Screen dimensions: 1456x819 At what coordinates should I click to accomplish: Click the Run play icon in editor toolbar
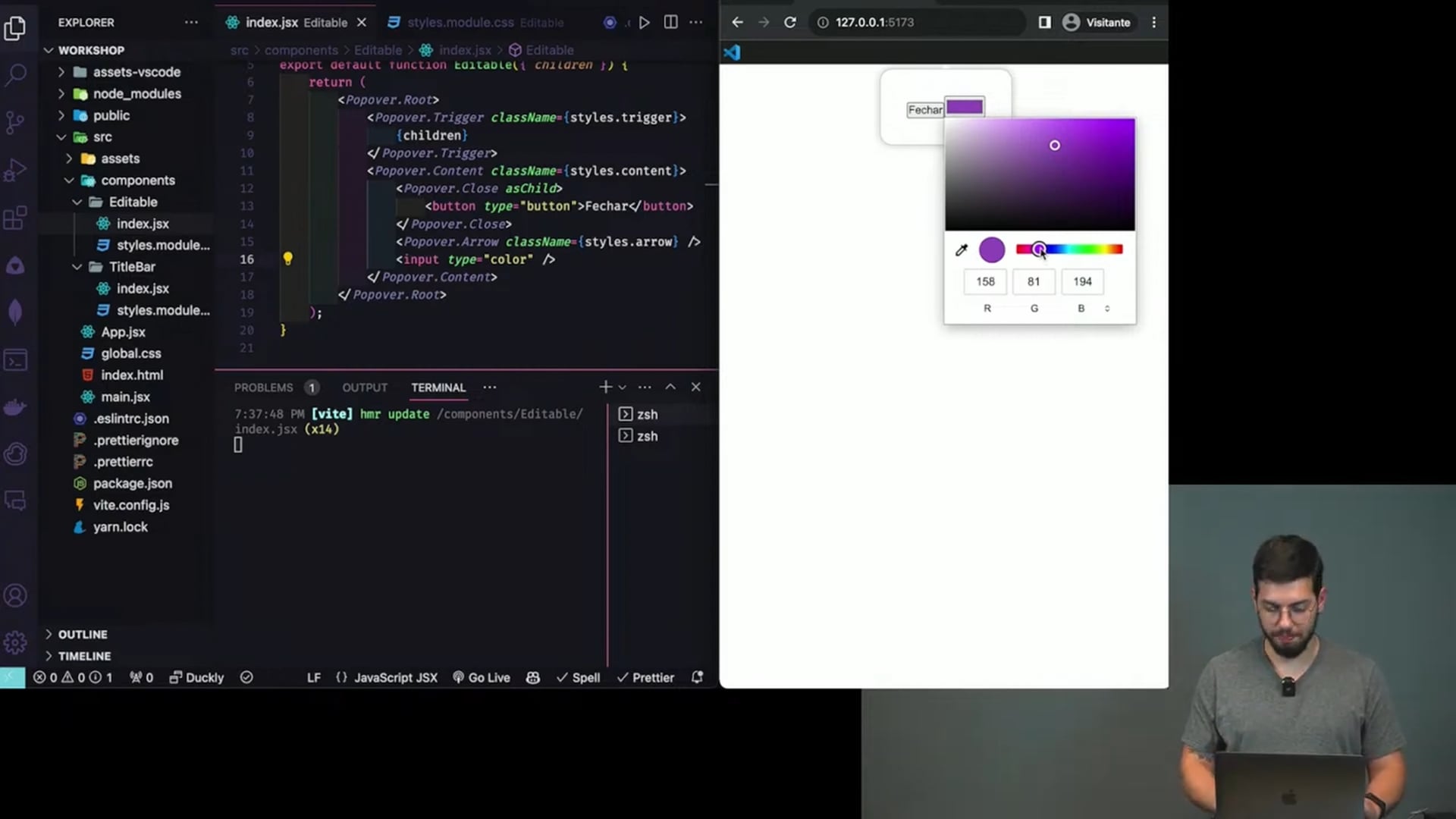pos(644,23)
